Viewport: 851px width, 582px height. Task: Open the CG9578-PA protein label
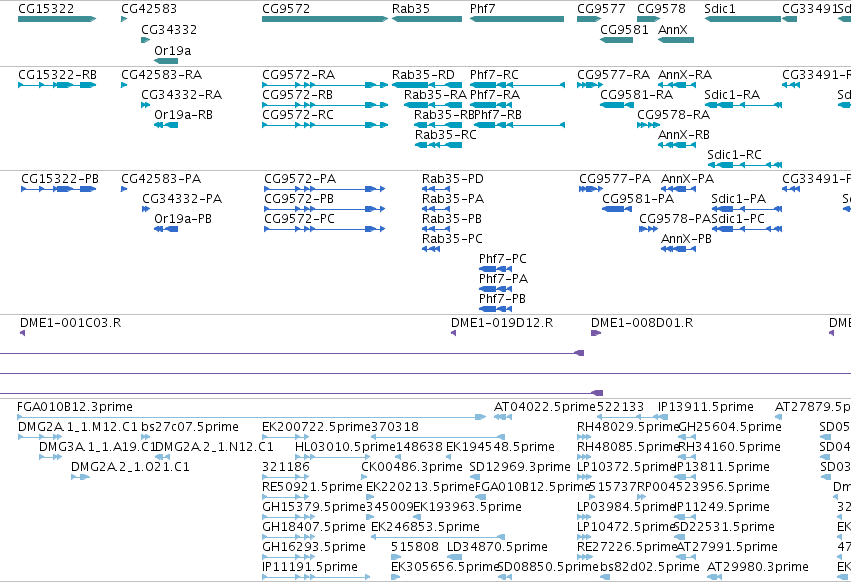coord(675,219)
